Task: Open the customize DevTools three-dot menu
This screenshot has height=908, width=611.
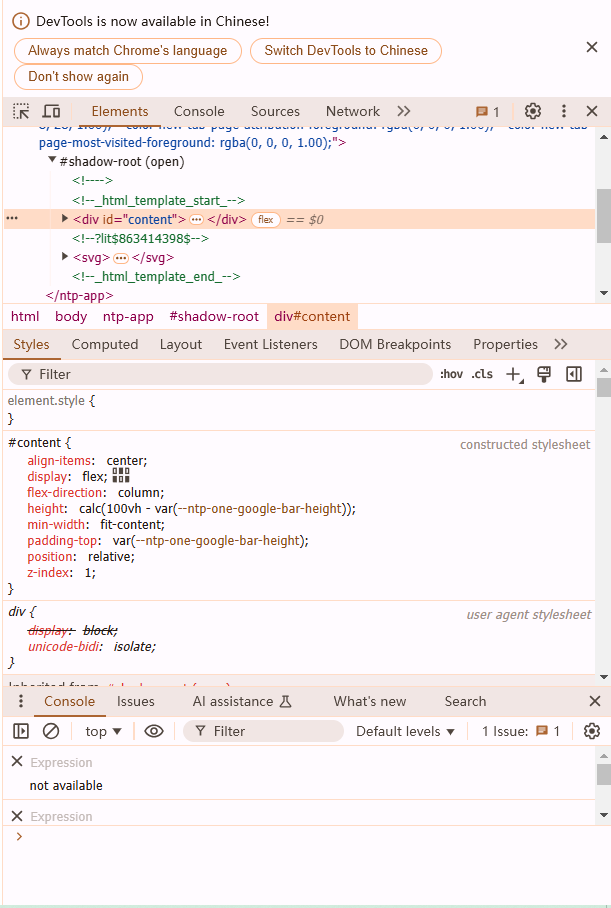Action: click(x=564, y=111)
